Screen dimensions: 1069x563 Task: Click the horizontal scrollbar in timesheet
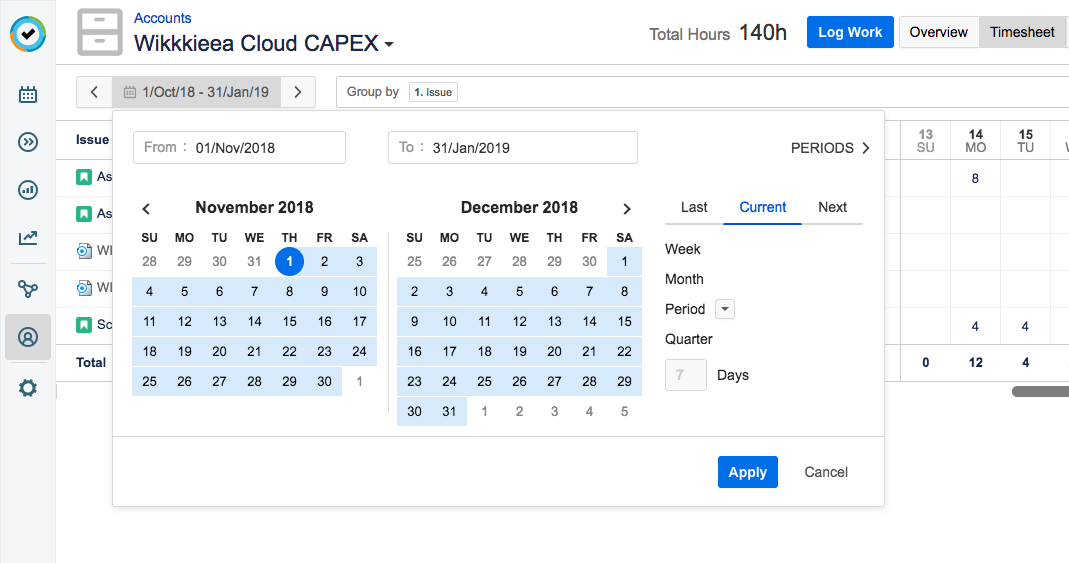[x=1040, y=392]
